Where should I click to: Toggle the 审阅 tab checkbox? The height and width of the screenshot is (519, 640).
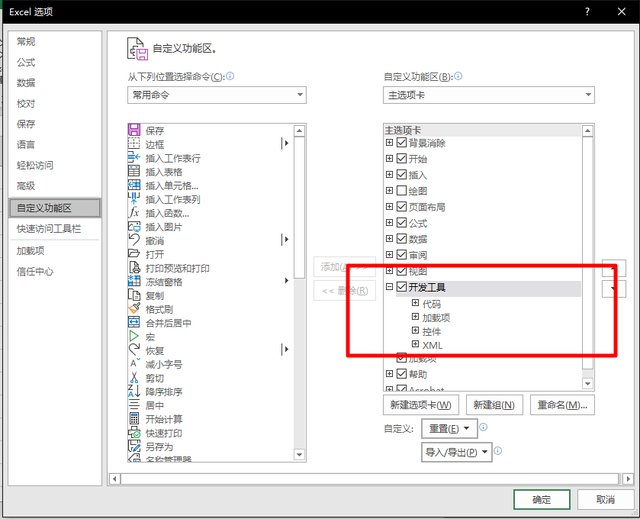pyautogui.click(x=402, y=255)
